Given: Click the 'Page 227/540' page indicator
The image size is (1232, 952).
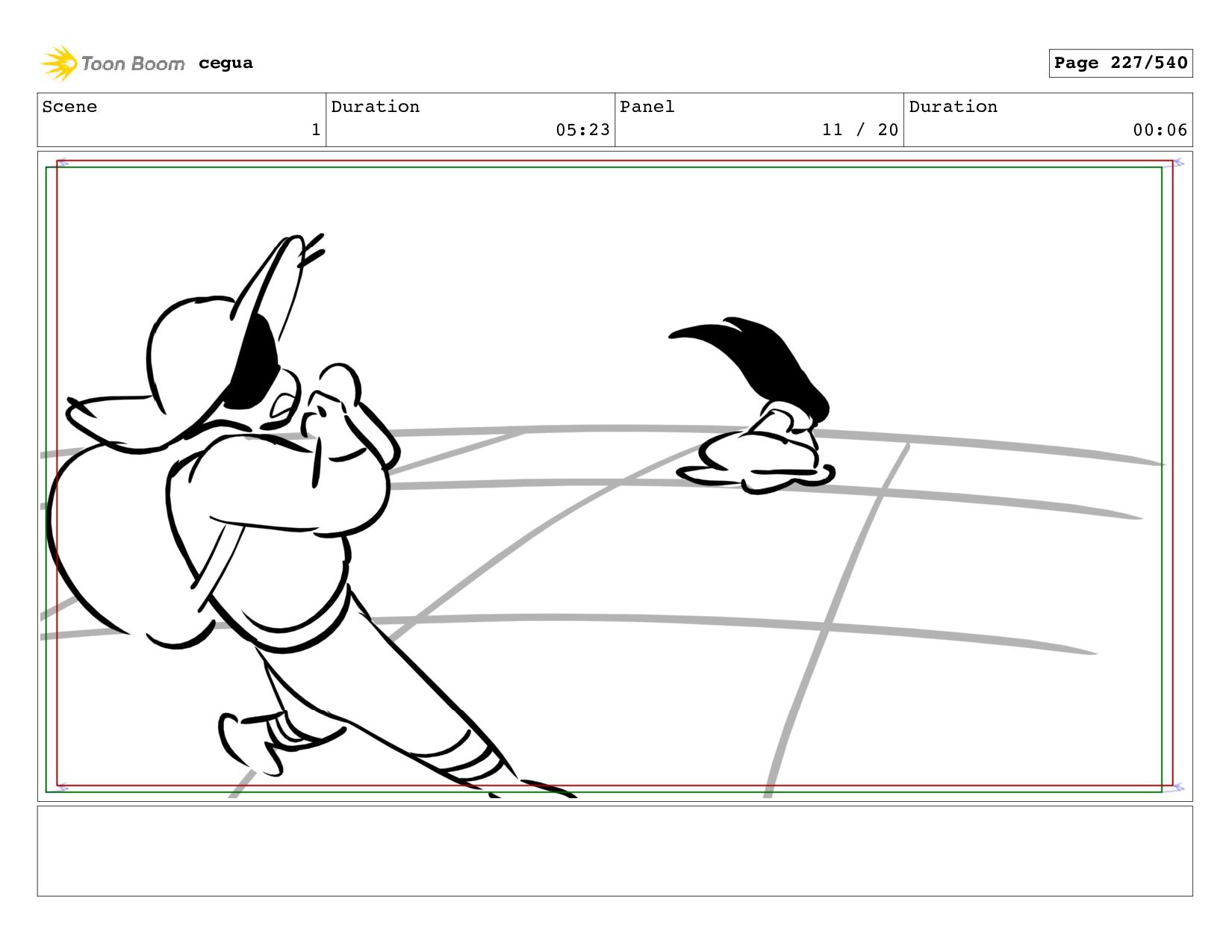Looking at the screenshot, I should coord(1120,63).
